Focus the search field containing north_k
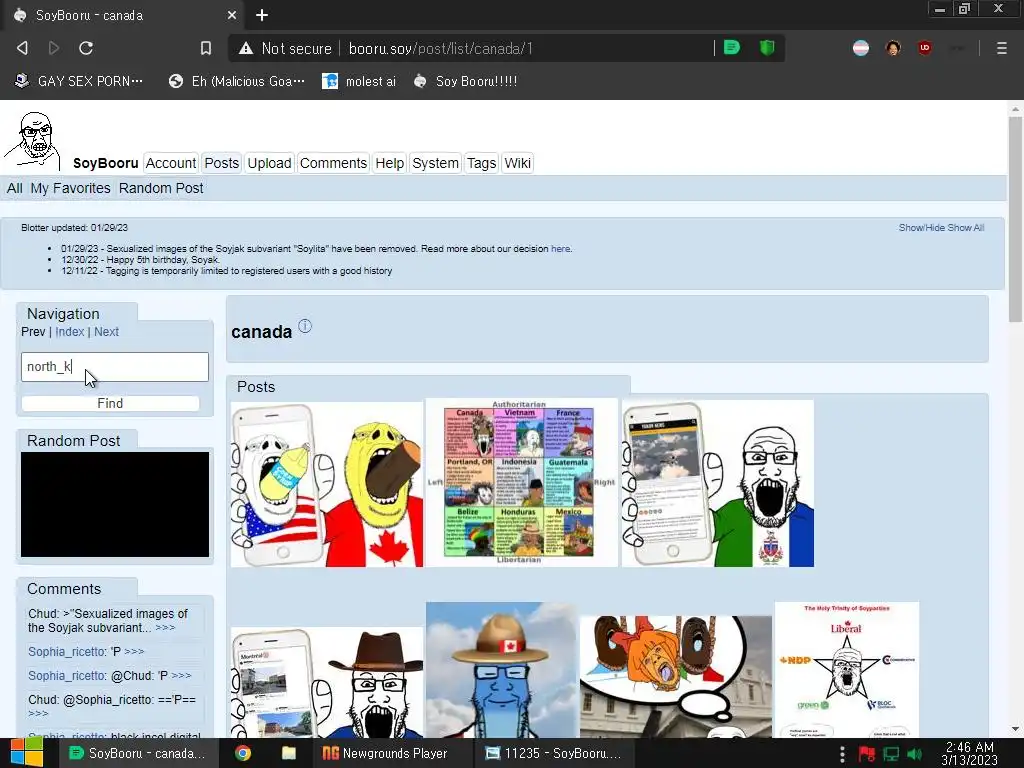The width and height of the screenshot is (1024, 768). [x=115, y=366]
